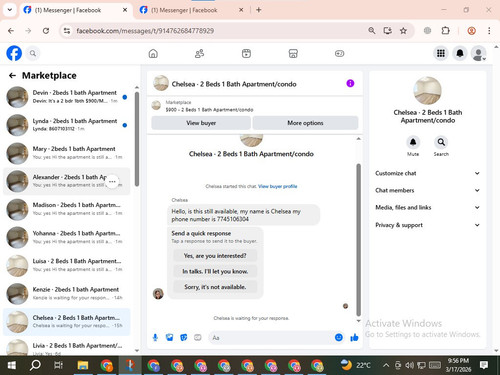This screenshot has height=375, width=500.
Task: Open the account profile avatar menu
Action: [479, 53]
